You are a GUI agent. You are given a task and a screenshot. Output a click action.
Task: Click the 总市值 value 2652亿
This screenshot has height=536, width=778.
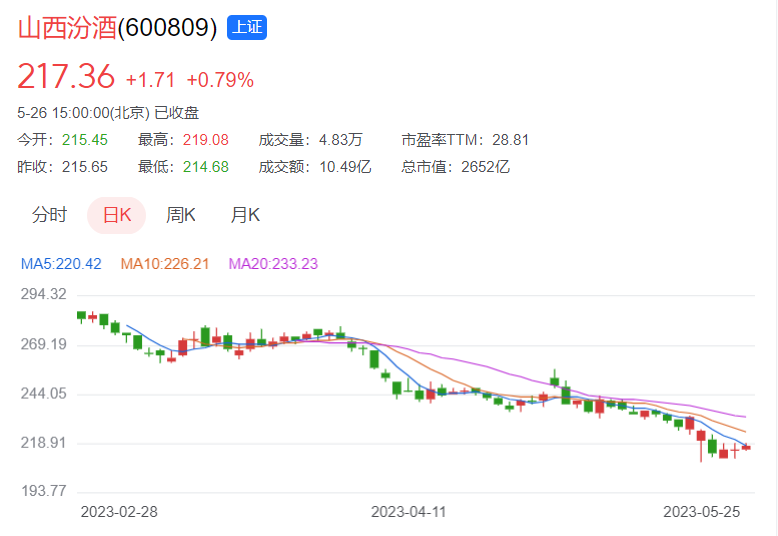pos(485,167)
